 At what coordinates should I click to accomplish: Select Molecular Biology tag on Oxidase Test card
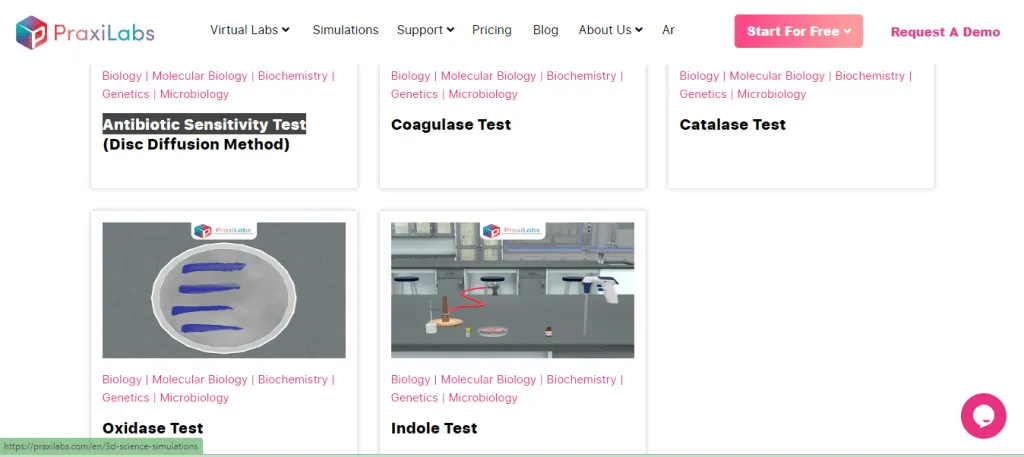[x=200, y=379]
